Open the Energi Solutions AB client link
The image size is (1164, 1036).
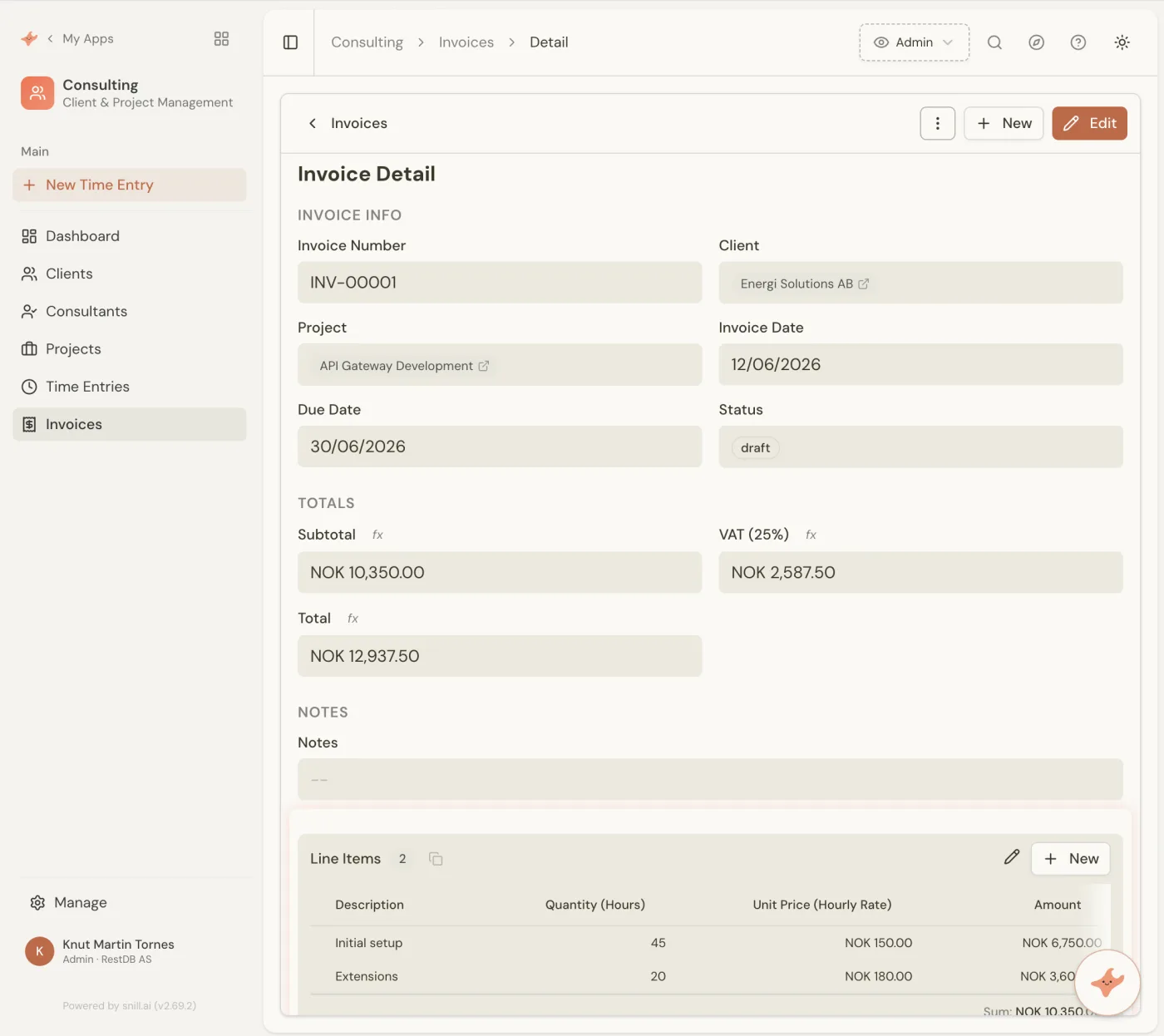click(804, 284)
